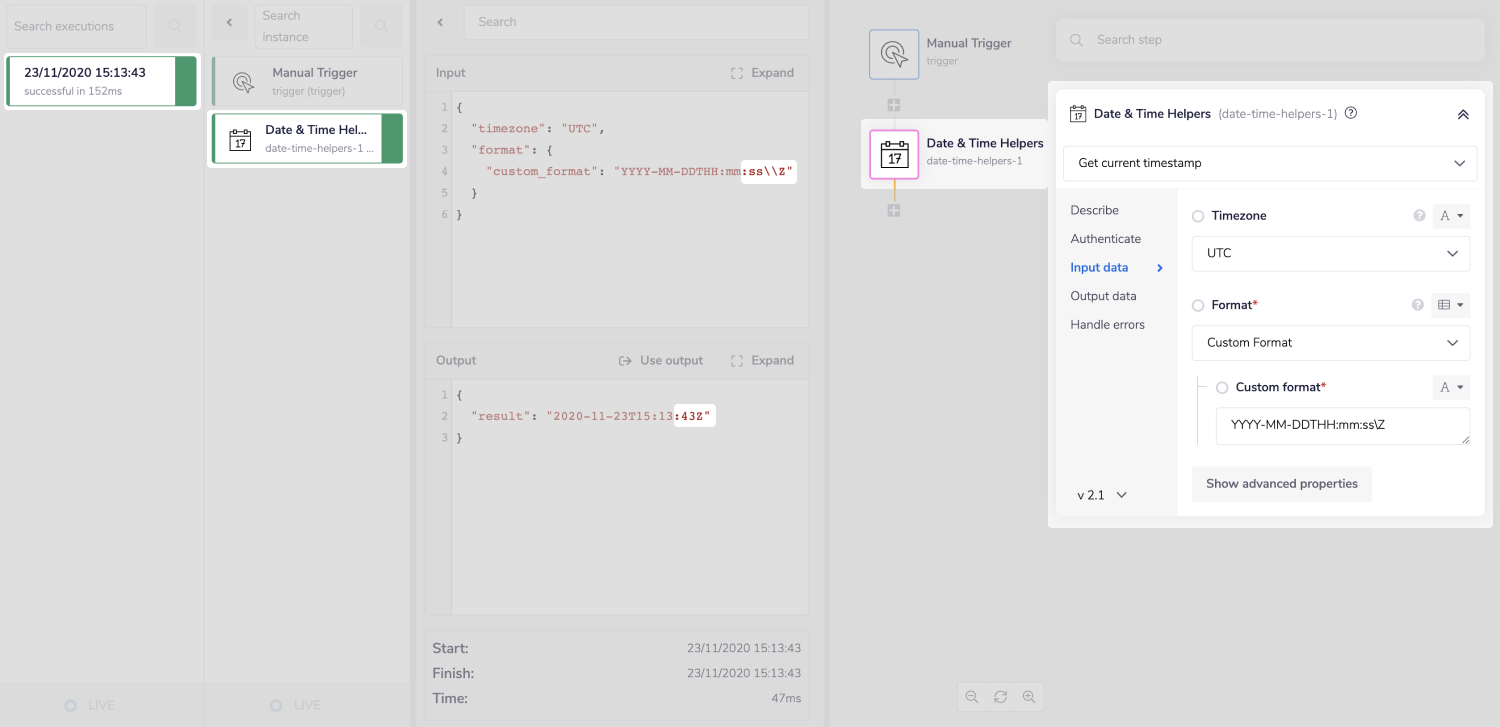This screenshot has width=1500, height=727.
Task: Switch to the Output data tab
Action: (1103, 296)
